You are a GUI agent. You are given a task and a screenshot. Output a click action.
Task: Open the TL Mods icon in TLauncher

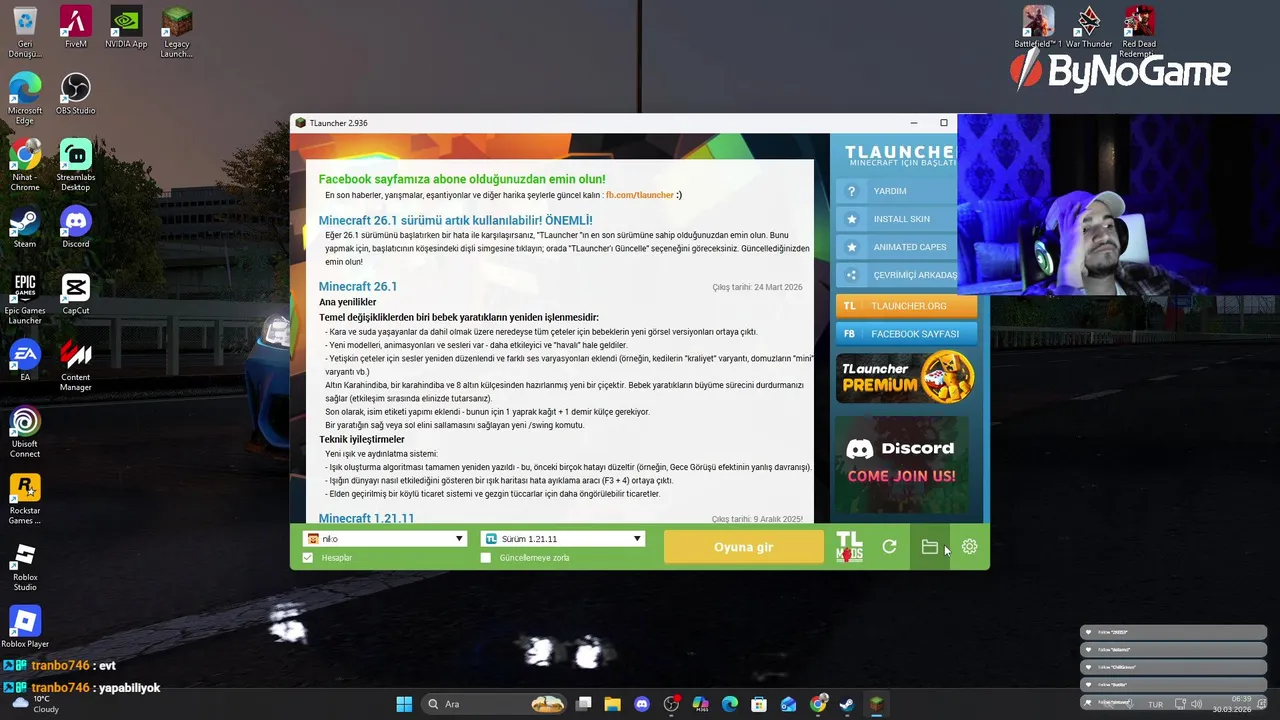click(x=849, y=547)
